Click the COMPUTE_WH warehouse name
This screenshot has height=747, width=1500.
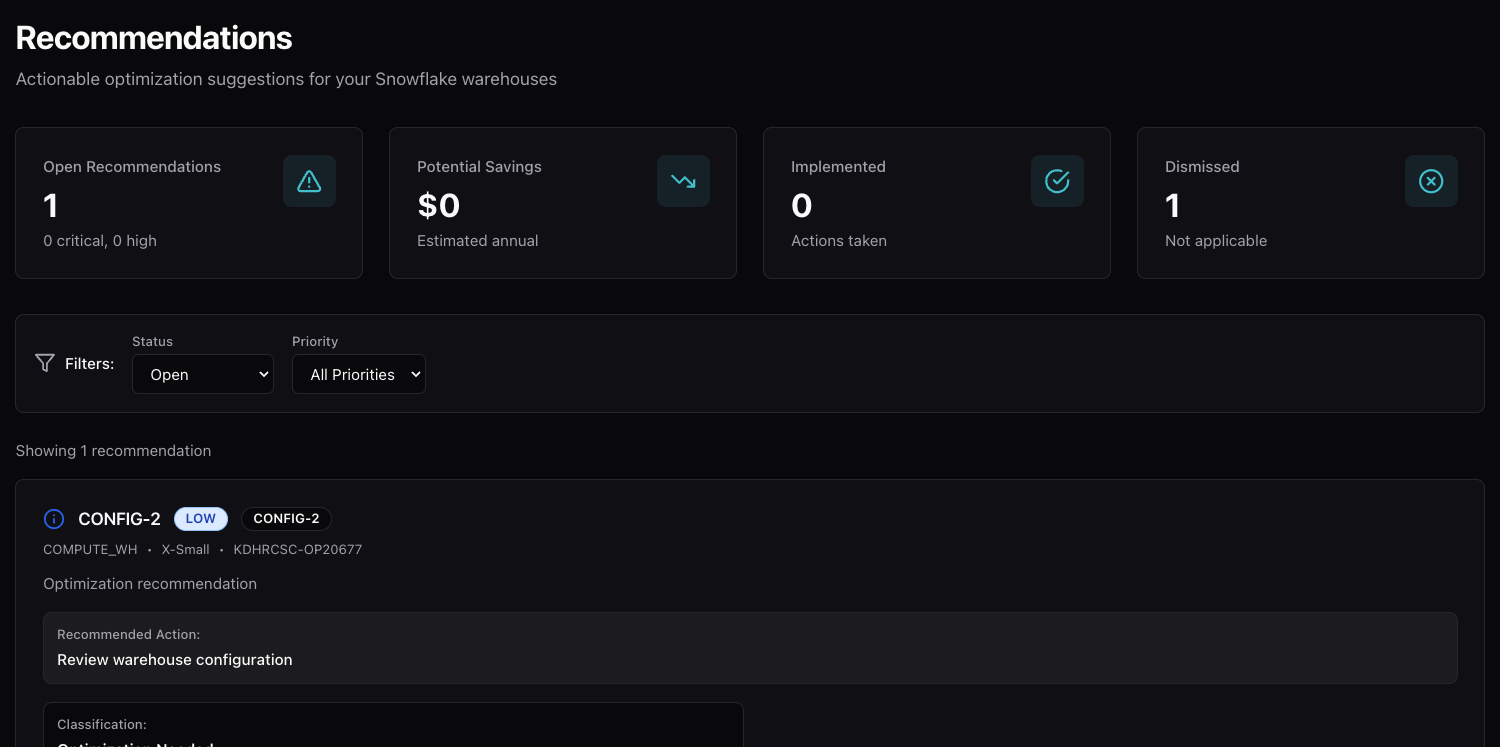coord(90,550)
